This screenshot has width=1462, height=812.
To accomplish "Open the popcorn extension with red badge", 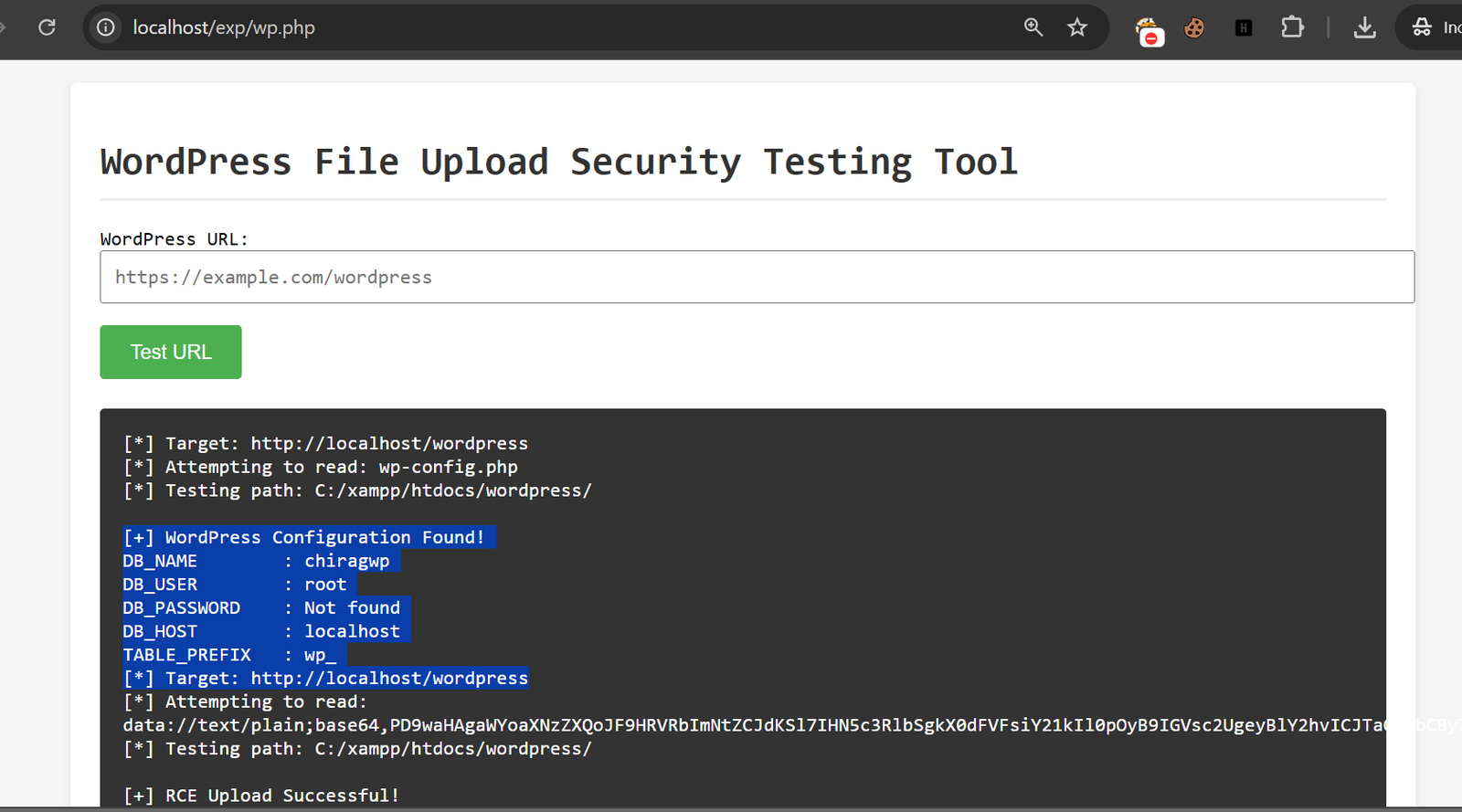I will coord(1149,30).
